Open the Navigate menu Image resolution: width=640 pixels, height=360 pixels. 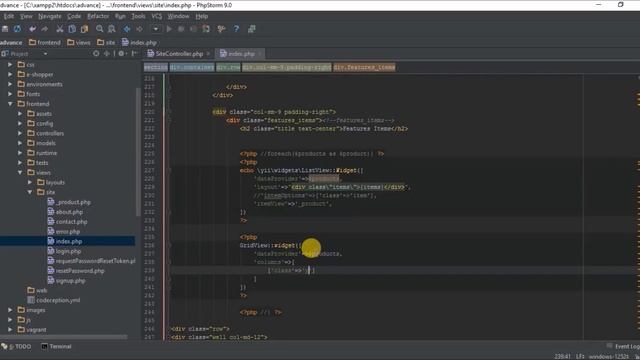(50, 16)
